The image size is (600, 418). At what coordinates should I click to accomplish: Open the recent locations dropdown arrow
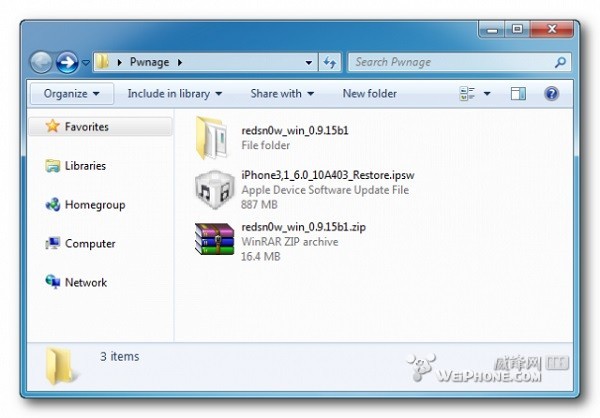(x=86, y=62)
